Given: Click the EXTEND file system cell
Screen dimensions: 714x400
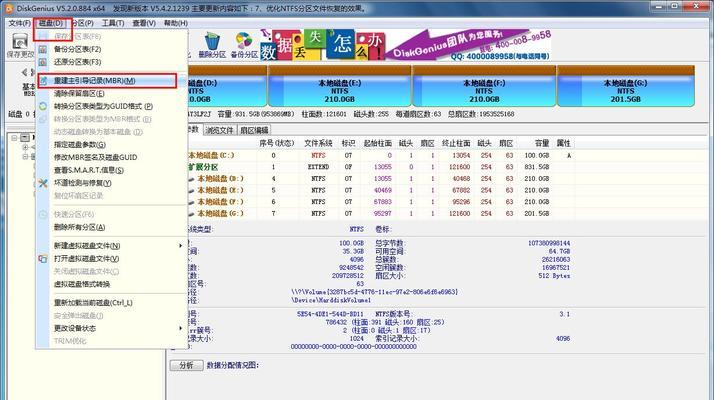Looking at the screenshot, I should [318, 167].
